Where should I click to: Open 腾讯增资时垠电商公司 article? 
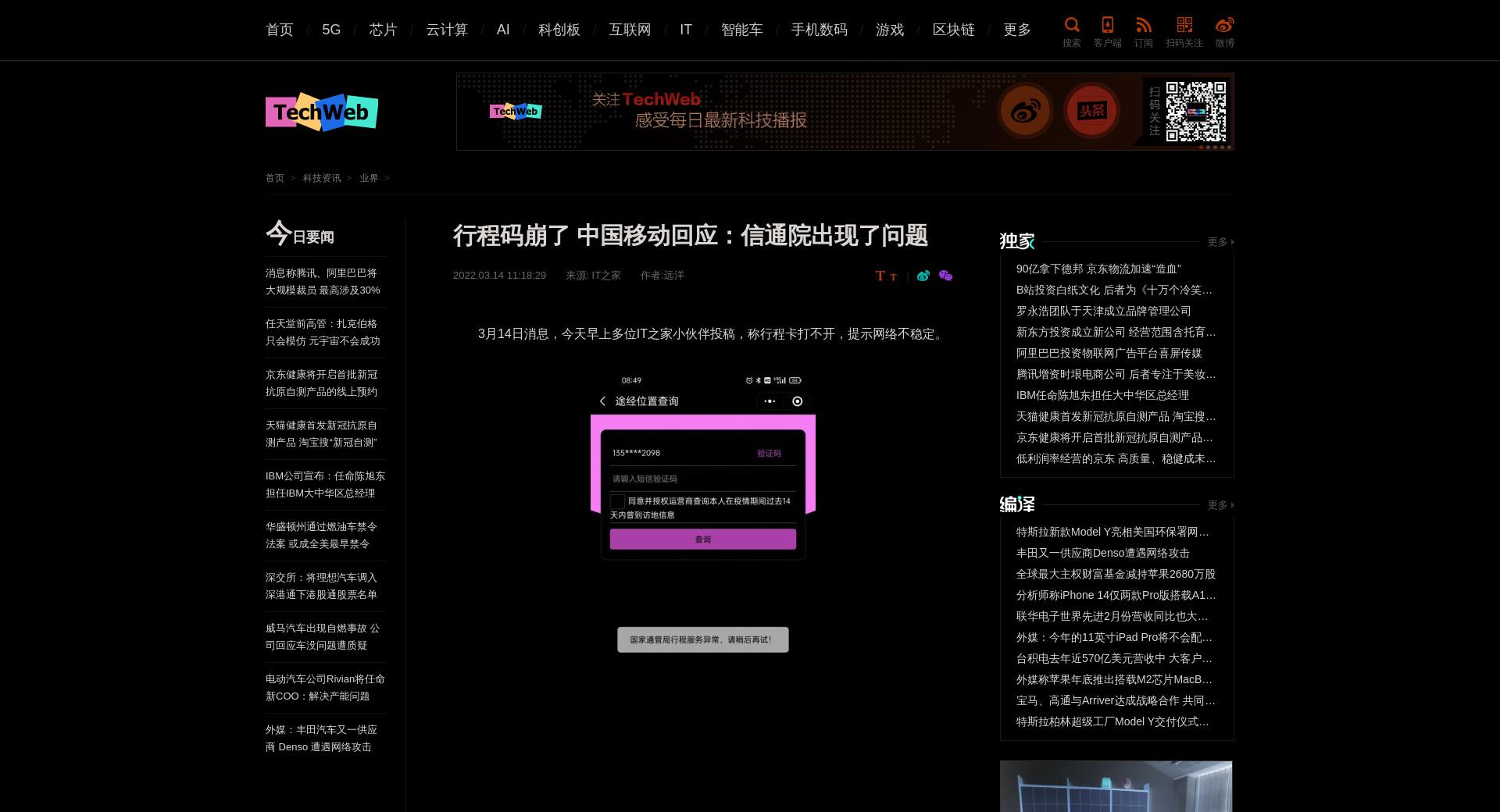tap(1116, 374)
